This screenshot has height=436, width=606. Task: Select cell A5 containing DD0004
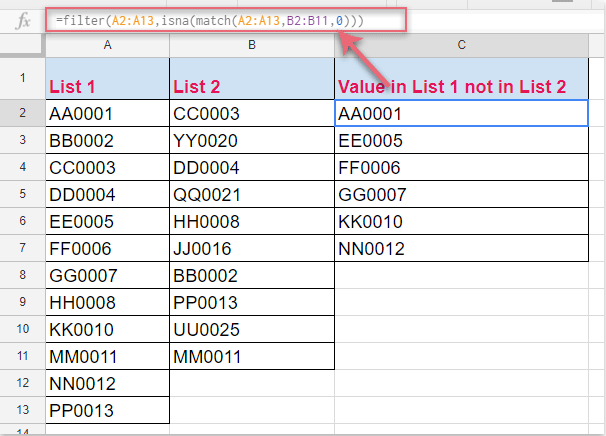pos(107,194)
